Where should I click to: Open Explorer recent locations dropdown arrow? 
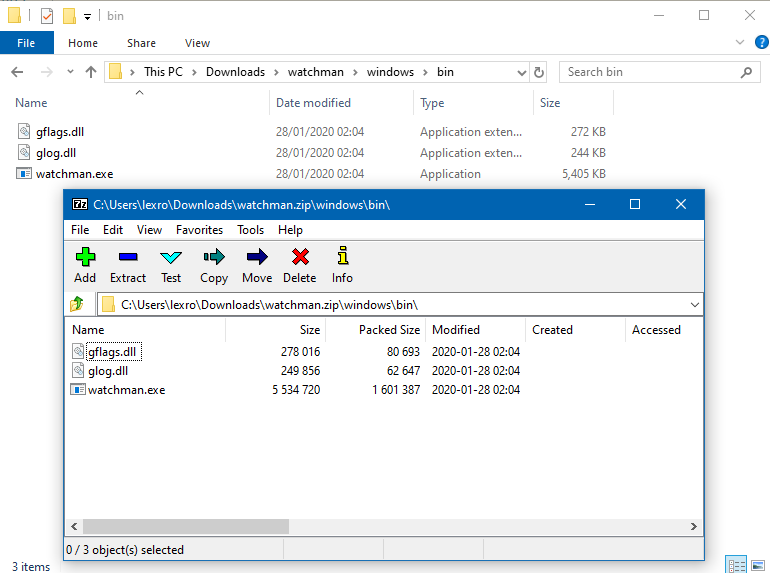[70, 72]
